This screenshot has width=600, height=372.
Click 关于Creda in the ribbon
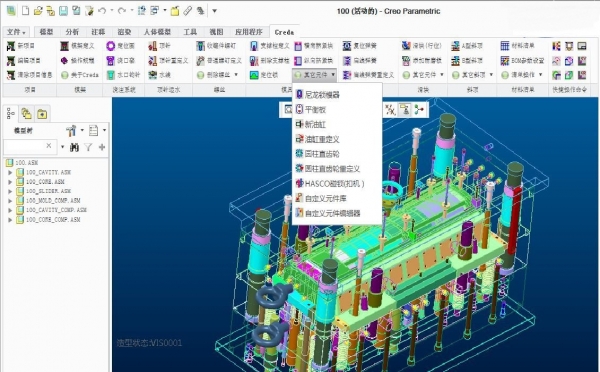[80, 75]
